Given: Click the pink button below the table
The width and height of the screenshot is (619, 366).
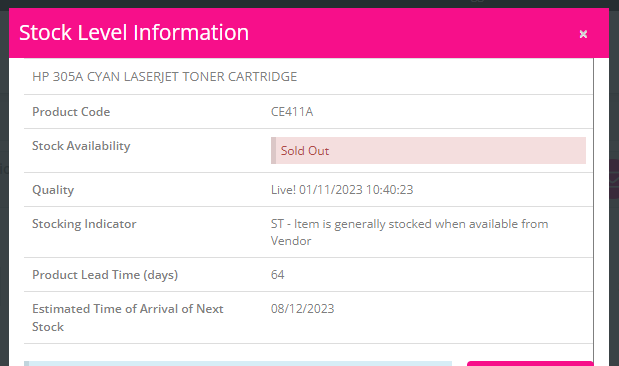Looking at the screenshot, I should pos(530,364).
